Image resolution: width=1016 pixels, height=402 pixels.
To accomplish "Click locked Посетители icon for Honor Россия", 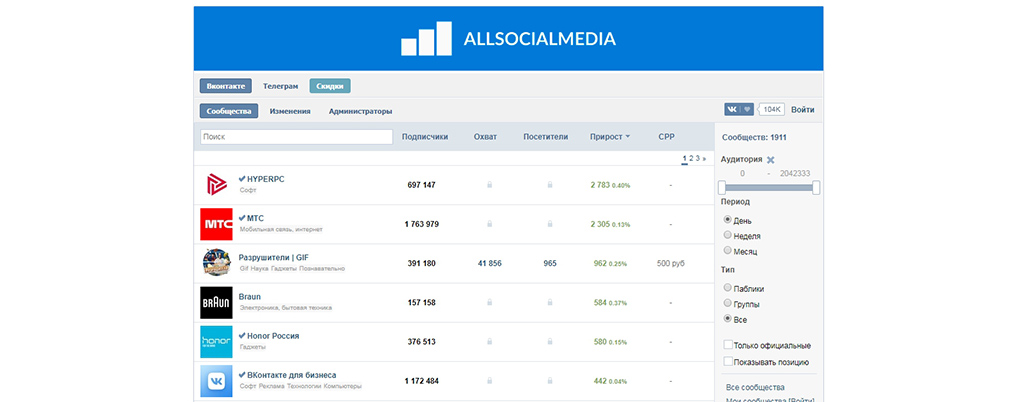I will [549, 342].
